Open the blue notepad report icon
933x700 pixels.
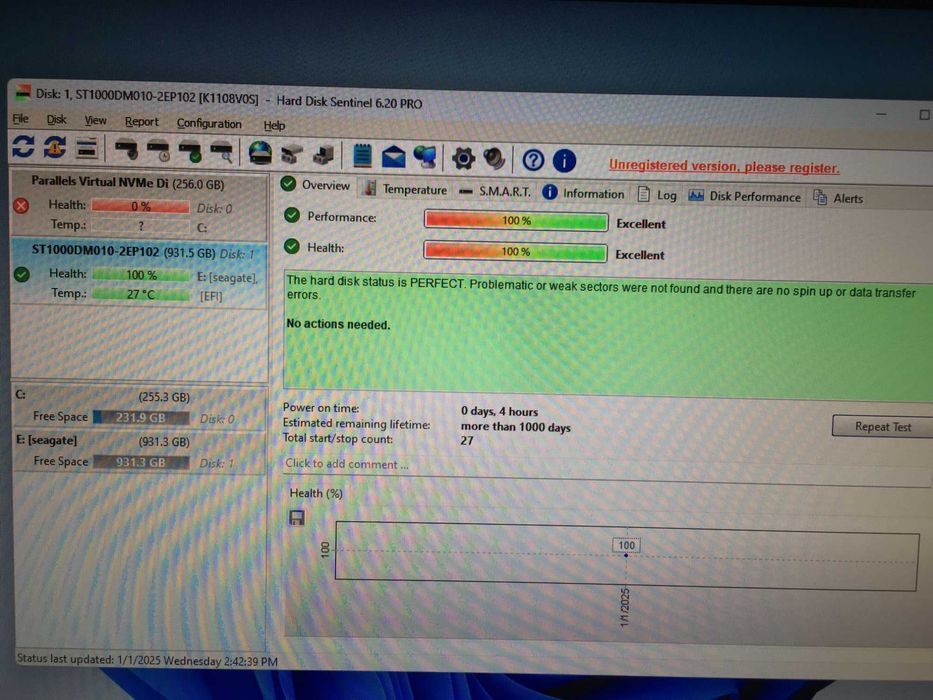click(x=362, y=156)
